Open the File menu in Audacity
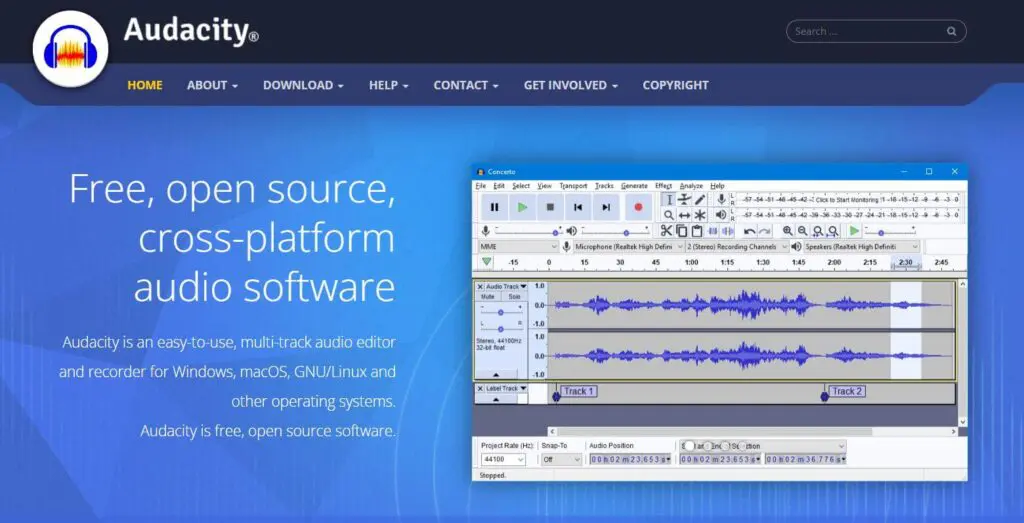This screenshot has height=523, width=1024. [481, 186]
